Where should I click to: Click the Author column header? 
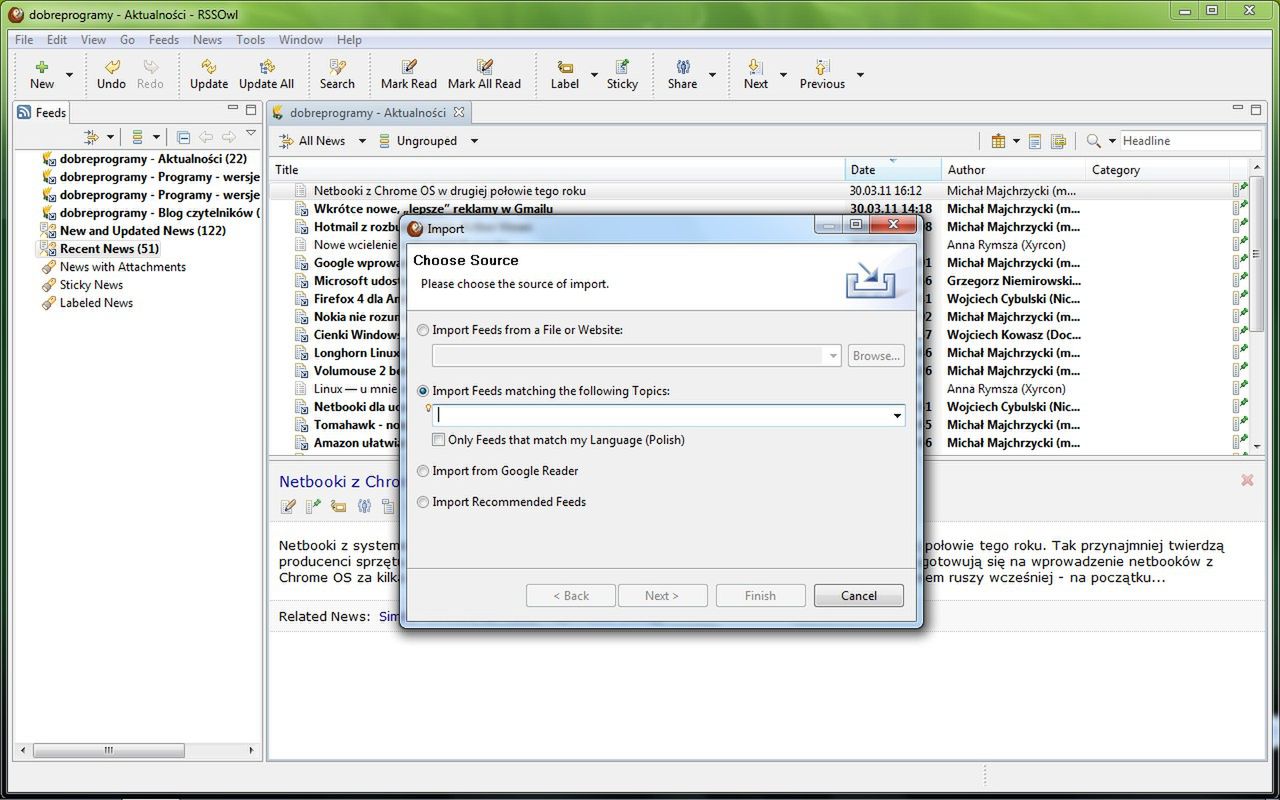(1013, 170)
